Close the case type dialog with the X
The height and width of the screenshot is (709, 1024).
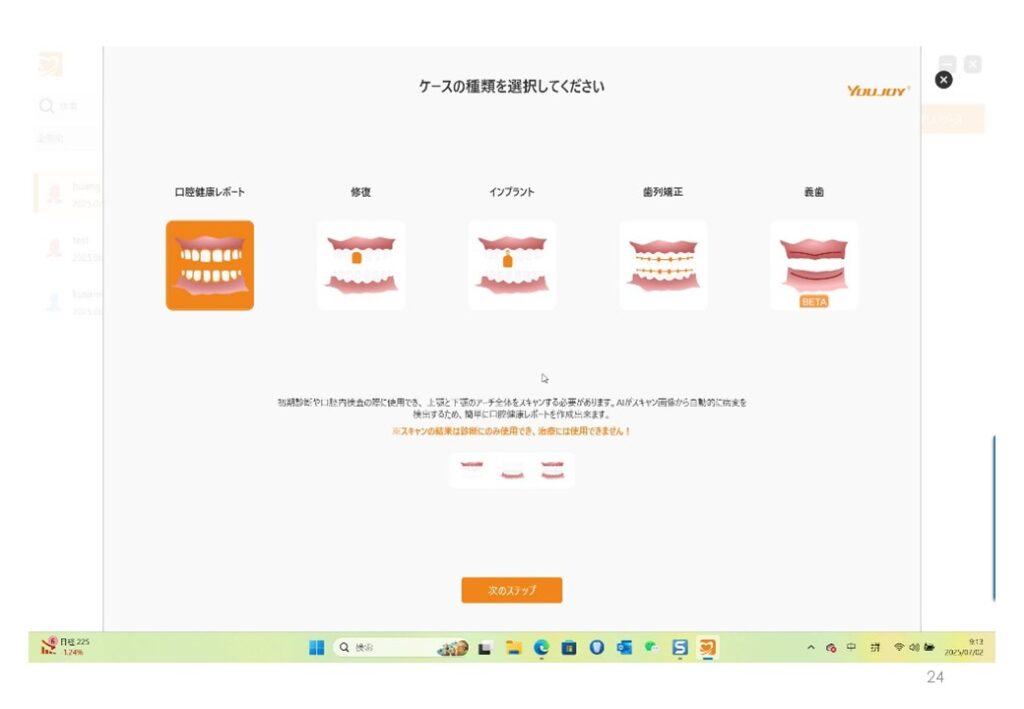pos(943,80)
